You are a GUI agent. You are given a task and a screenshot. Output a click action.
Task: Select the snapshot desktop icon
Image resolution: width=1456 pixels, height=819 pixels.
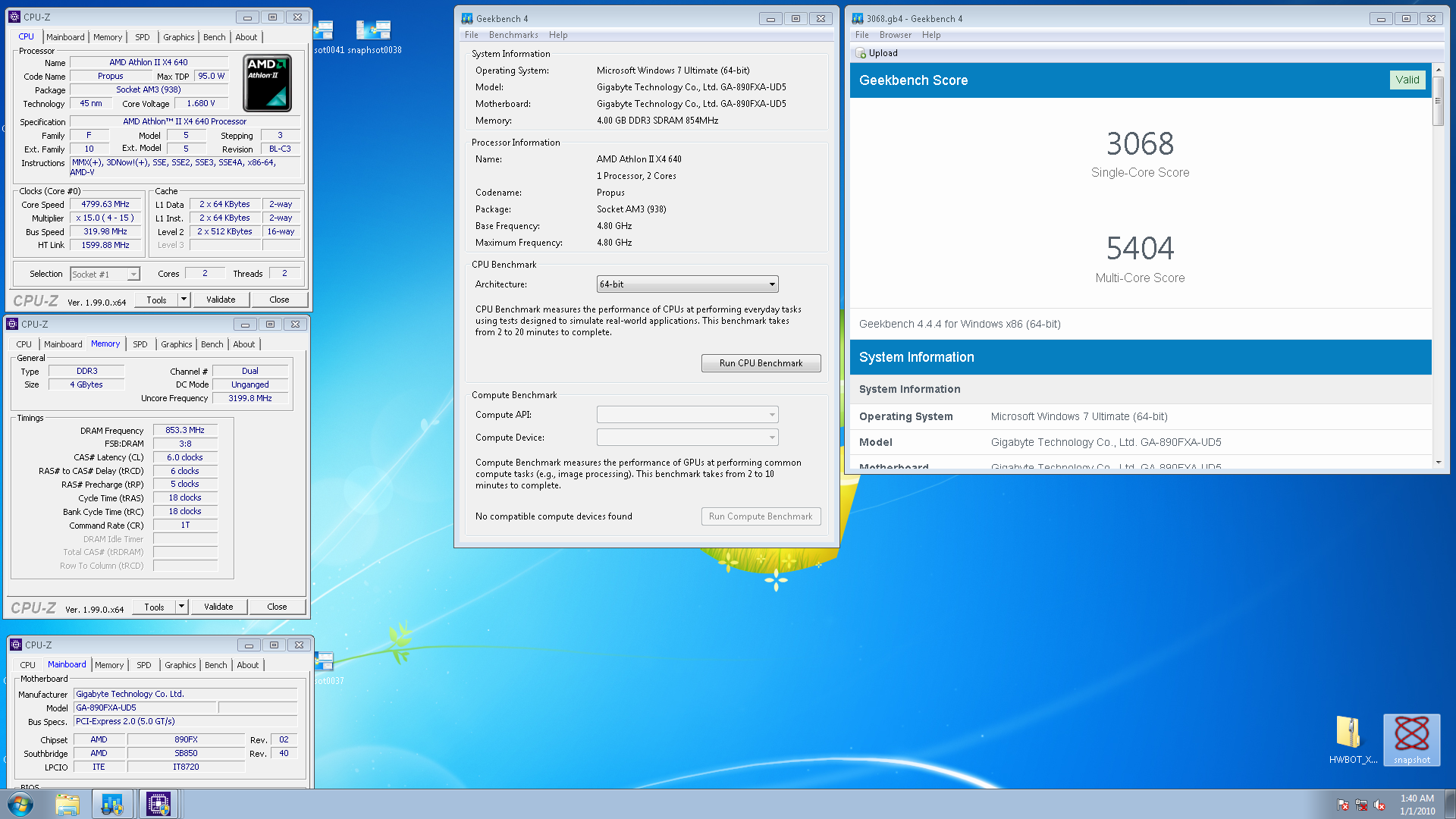[x=1411, y=739]
